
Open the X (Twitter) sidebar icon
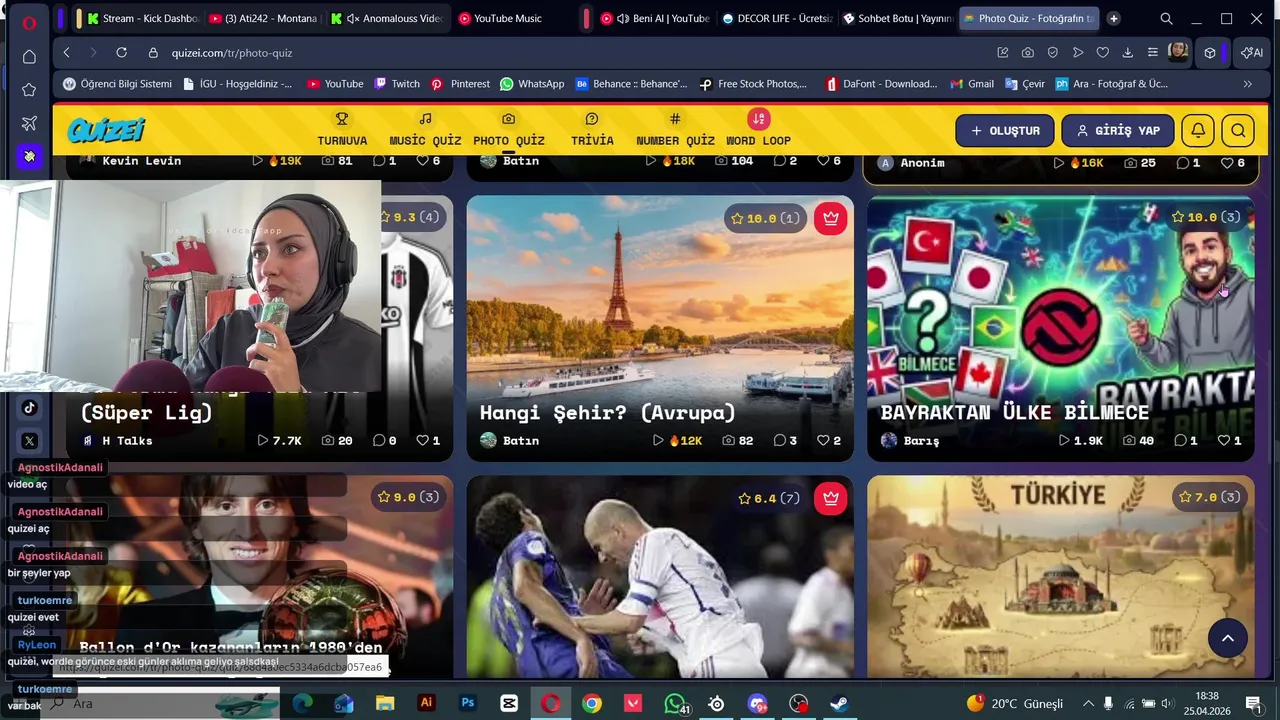29,440
